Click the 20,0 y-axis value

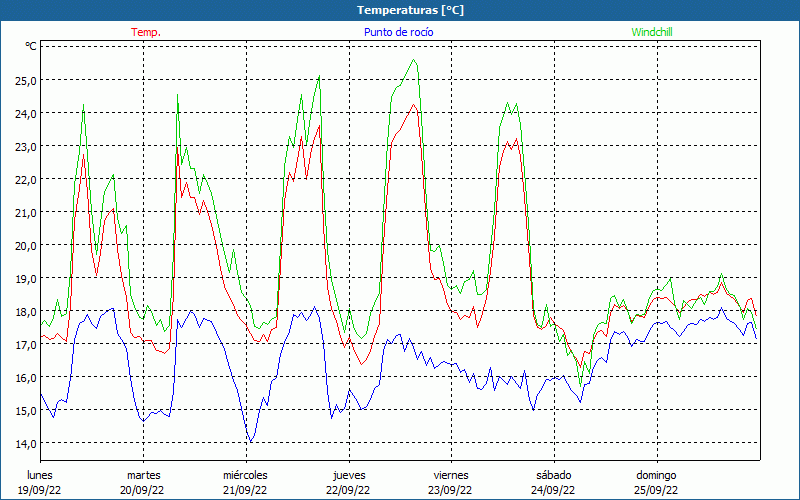pos(26,246)
